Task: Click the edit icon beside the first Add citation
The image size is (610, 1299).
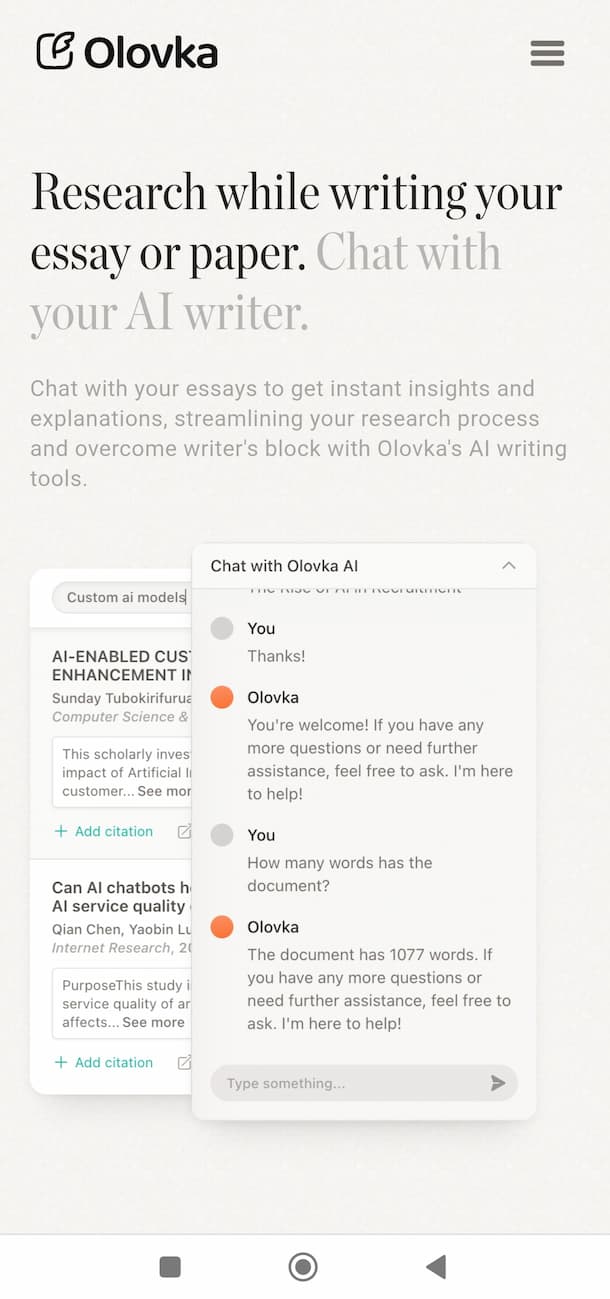Action: (183, 831)
